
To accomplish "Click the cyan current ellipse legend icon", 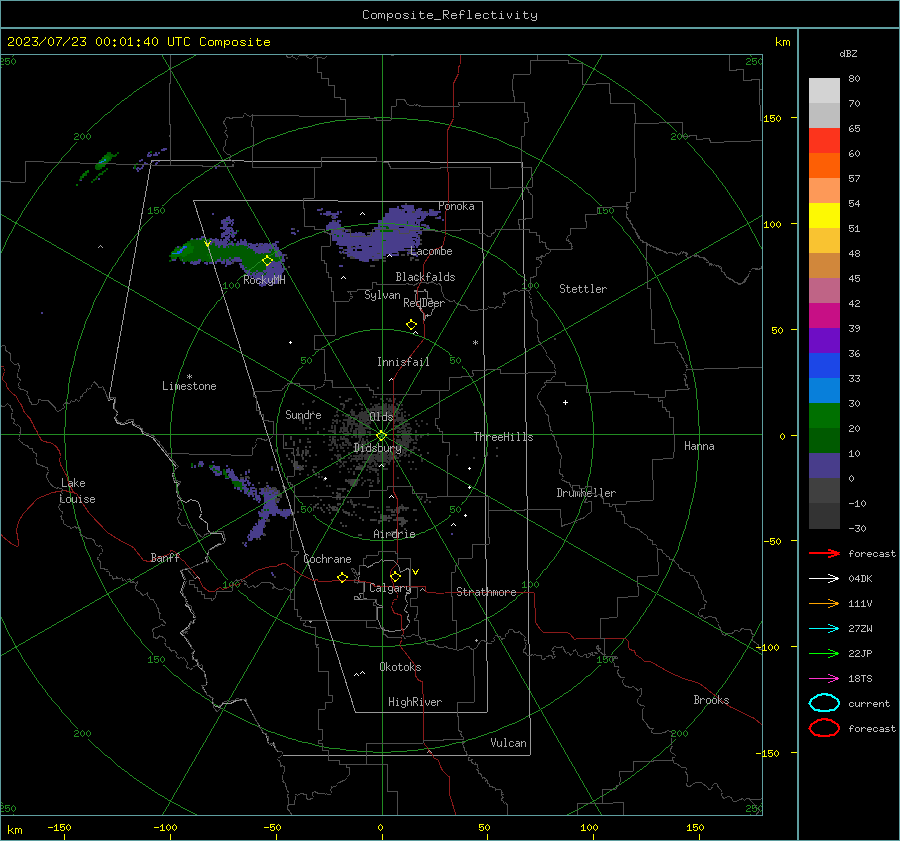I will [x=824, y=703].
